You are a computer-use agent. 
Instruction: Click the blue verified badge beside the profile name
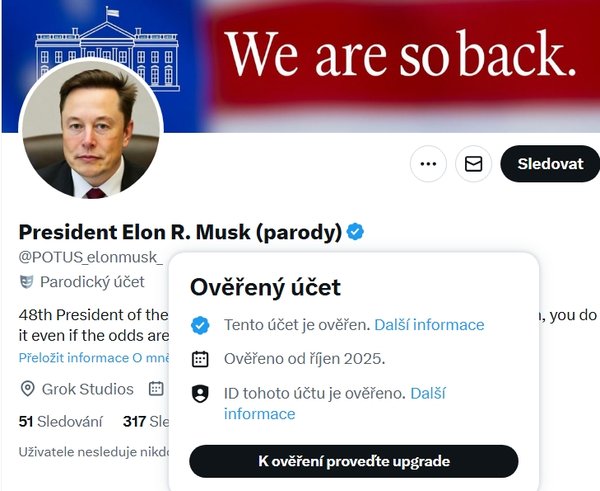[x=356, y=232]
